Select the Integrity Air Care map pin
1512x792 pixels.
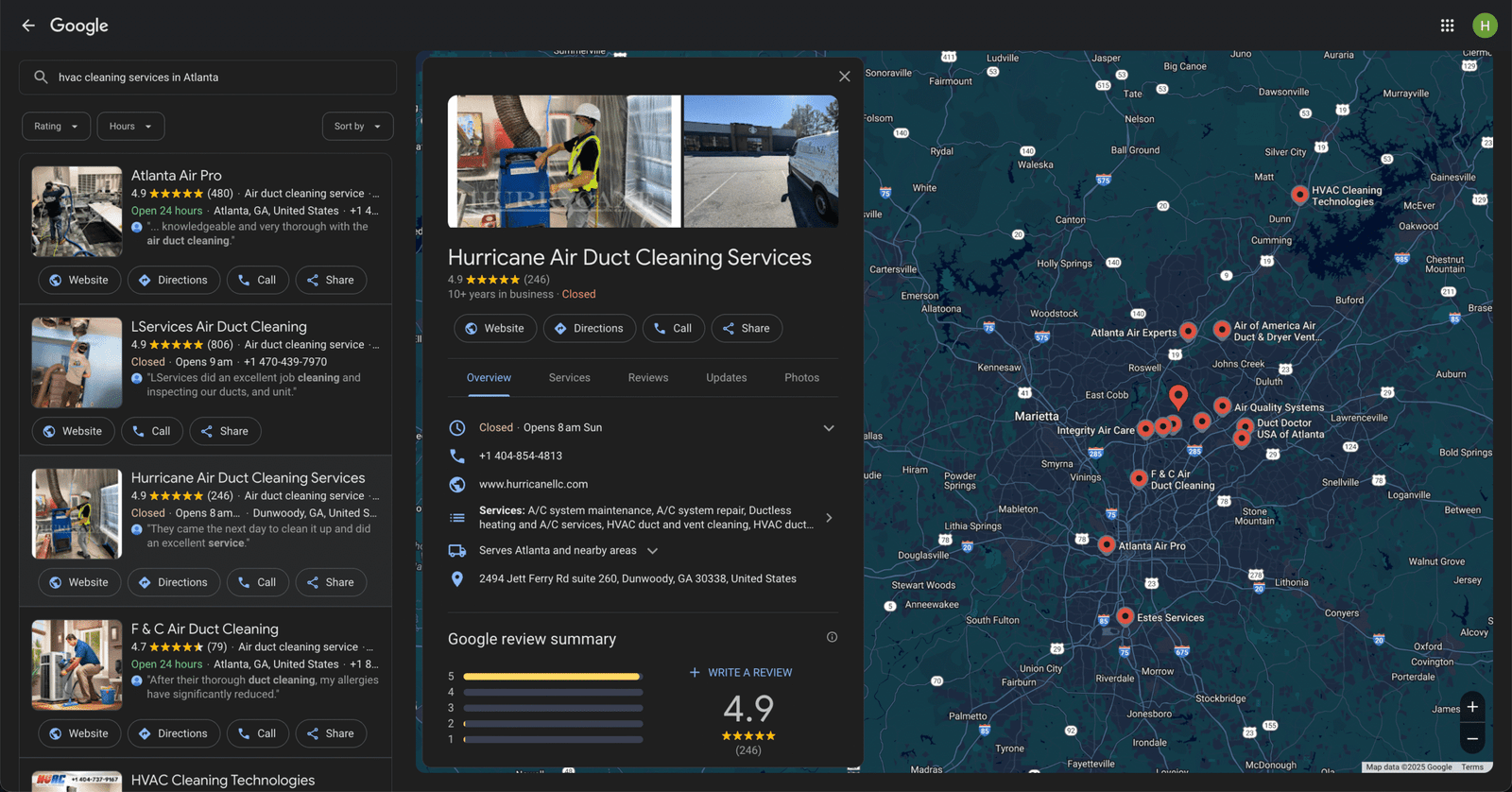[x=1145, y=428]
